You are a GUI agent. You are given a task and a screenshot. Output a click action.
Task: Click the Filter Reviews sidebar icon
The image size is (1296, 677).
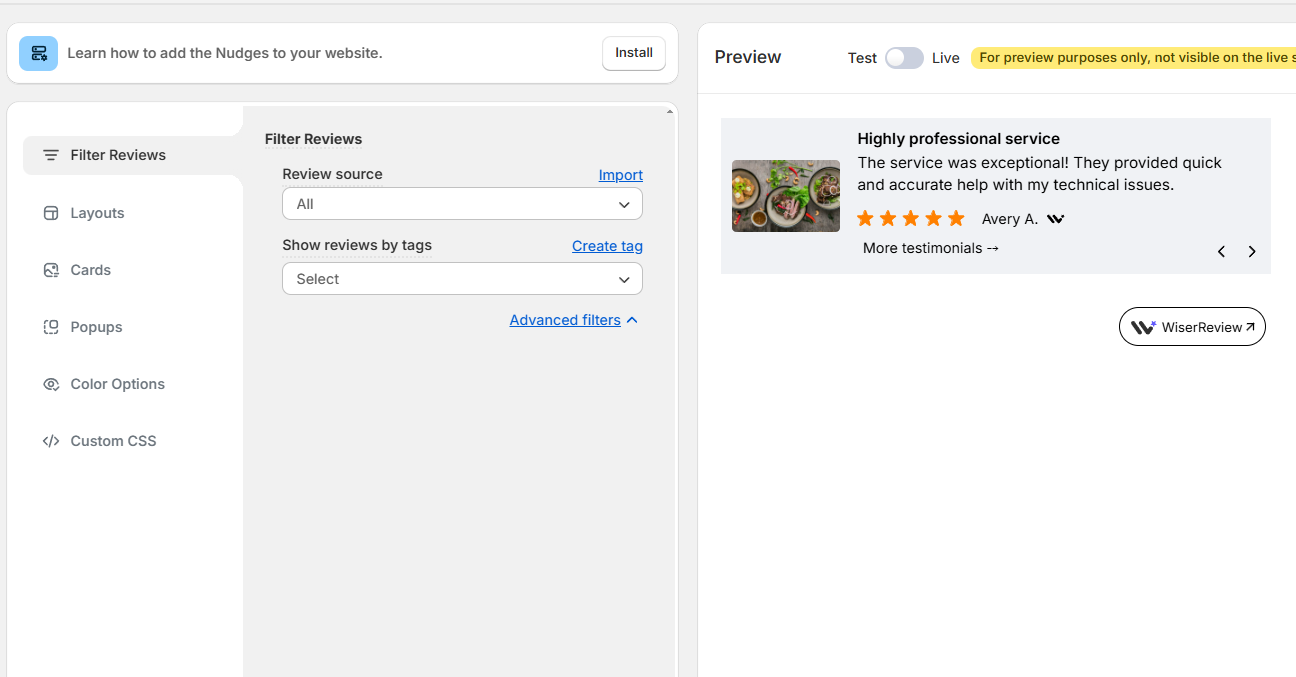(51, 155)
